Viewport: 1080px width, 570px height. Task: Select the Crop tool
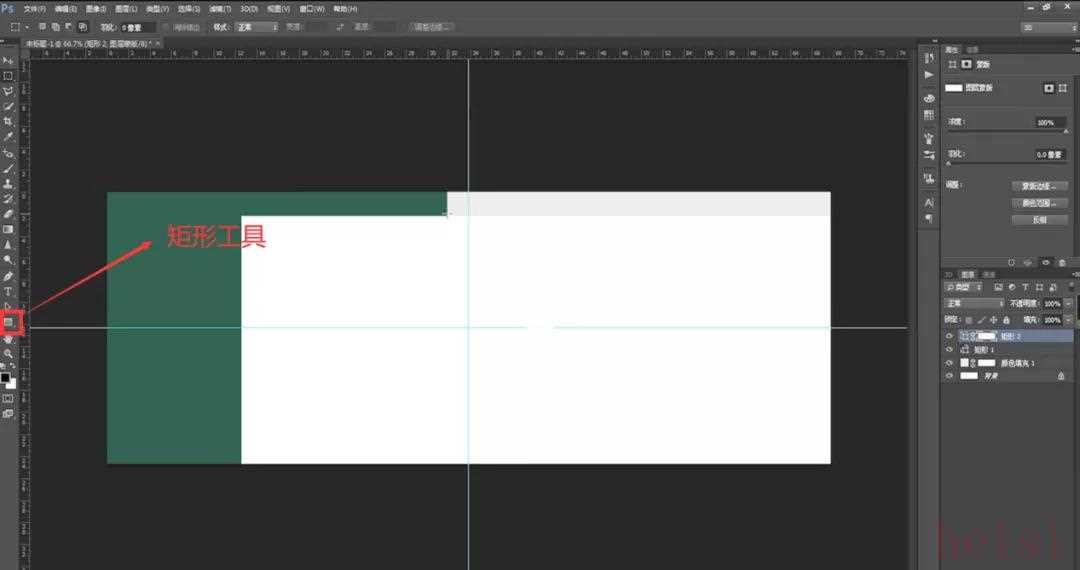pyautogui.click(x=8, y=121)
